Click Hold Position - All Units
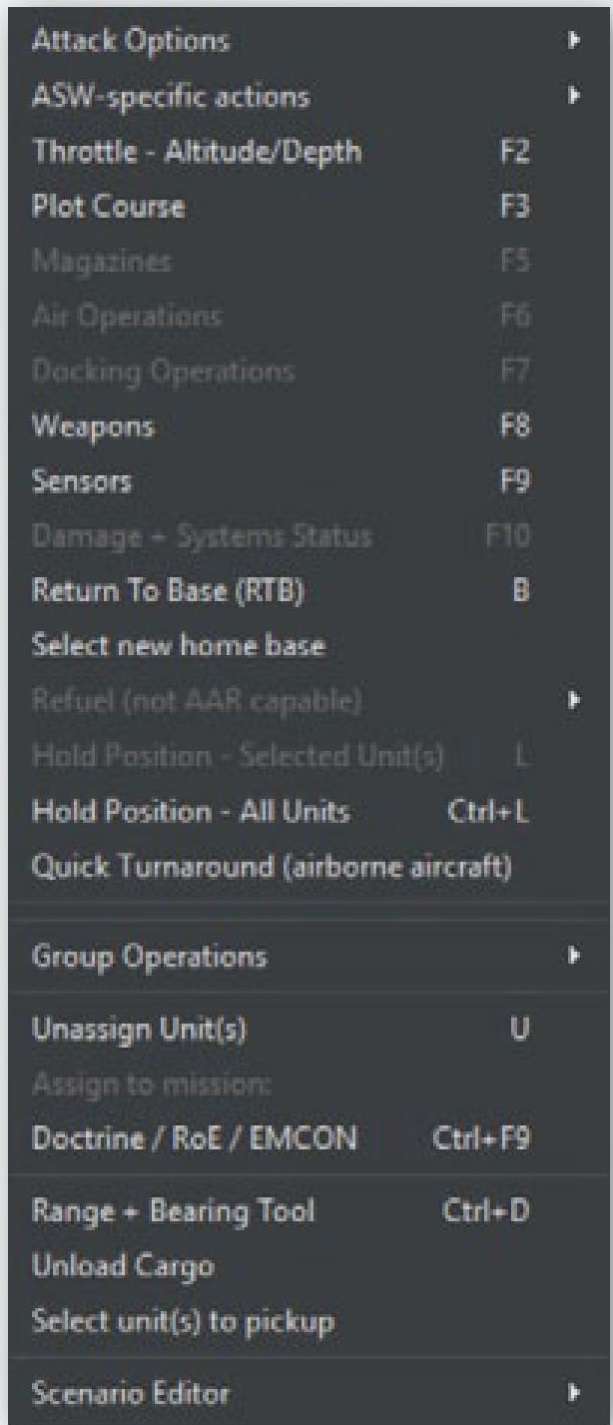The height and width of the screenshot is (1425, 613). point(191,811)
